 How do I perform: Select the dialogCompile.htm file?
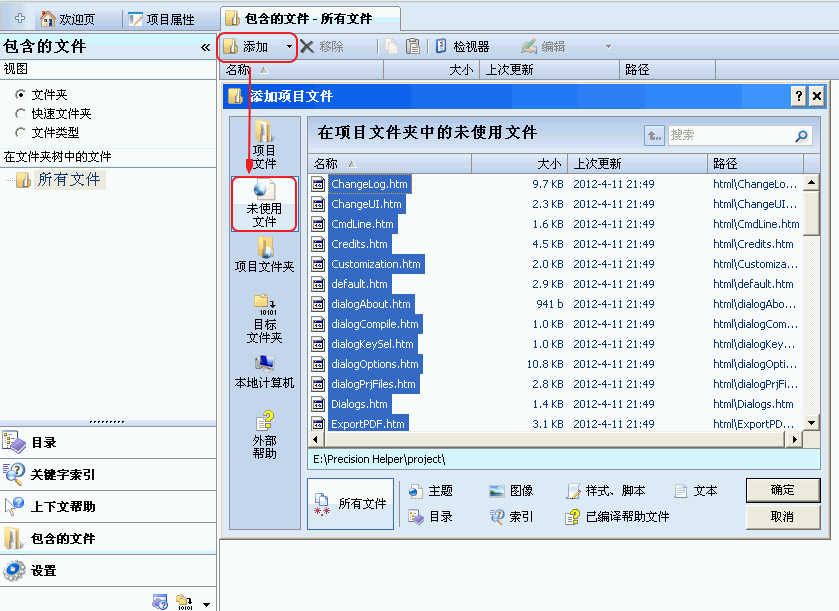tap(375, 324)
